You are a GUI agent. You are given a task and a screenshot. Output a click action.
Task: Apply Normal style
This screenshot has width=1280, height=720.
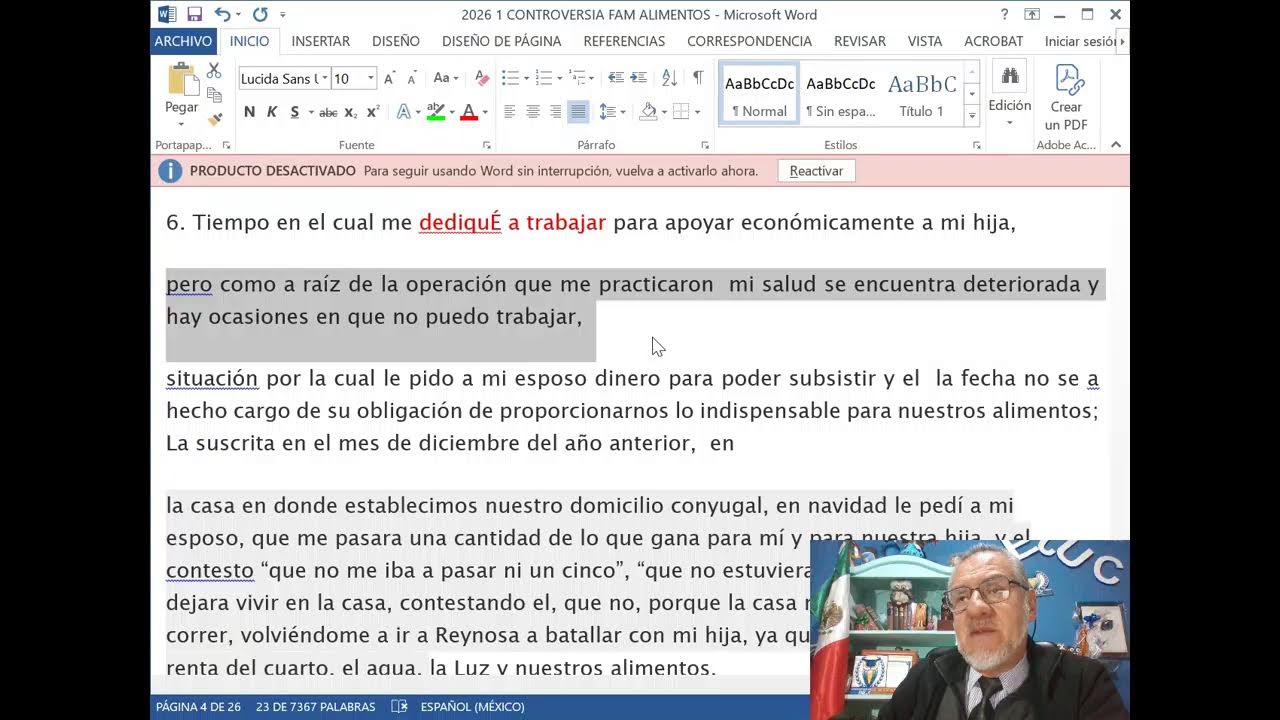[760, 94]
